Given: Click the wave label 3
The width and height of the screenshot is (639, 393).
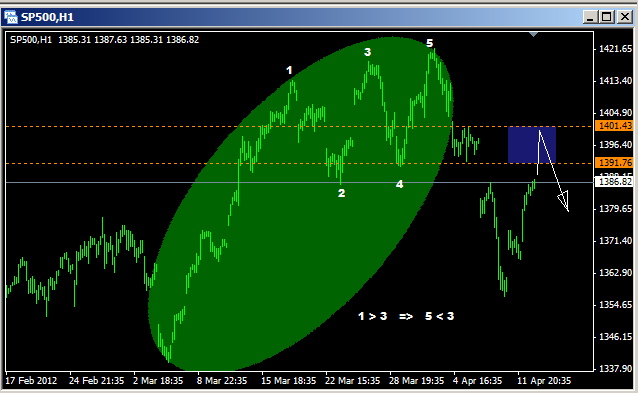Looking at the screenshot, I should click(x=368, y=52).
